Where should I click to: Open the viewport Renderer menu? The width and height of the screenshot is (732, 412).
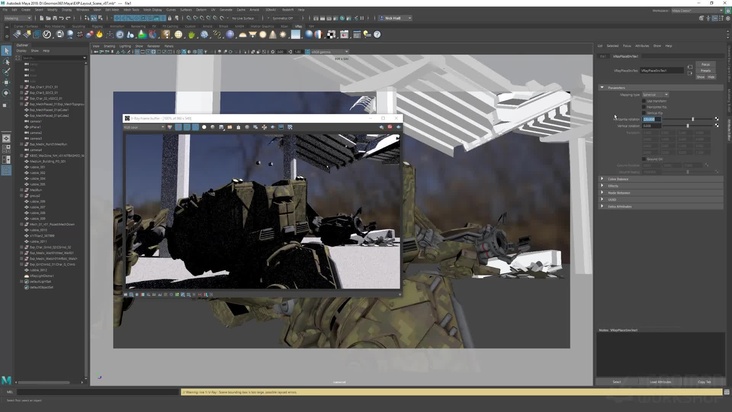[154, 46]
